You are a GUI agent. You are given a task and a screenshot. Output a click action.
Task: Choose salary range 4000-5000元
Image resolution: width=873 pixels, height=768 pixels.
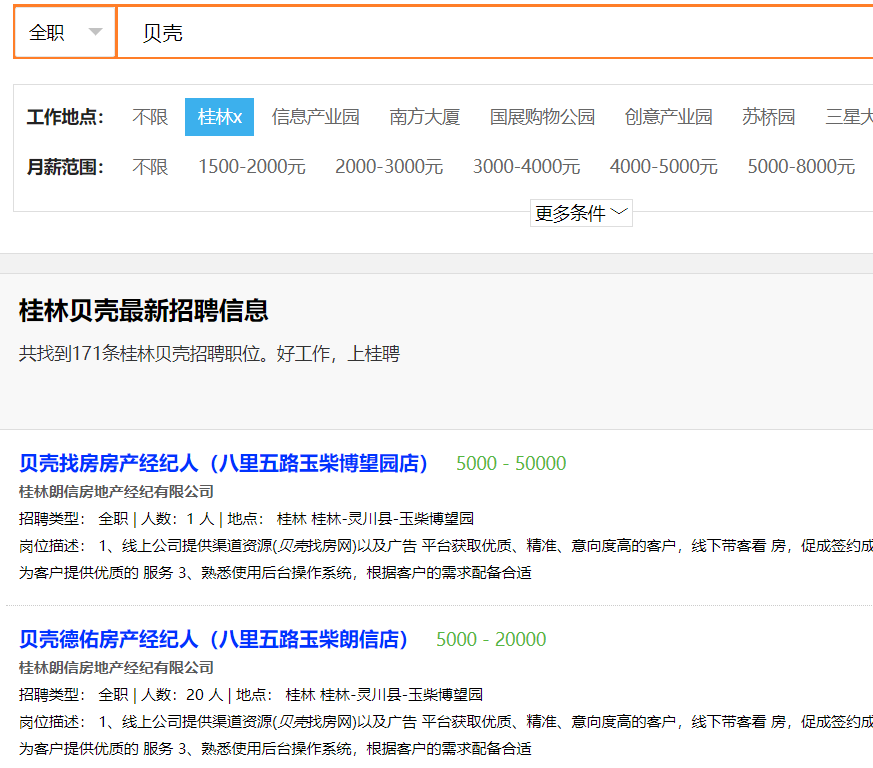pyautogui.click(x=664, y=167)
